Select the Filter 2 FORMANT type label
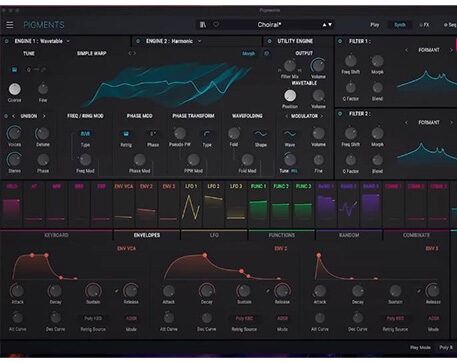The image size is (457, 363). point(429,123)
